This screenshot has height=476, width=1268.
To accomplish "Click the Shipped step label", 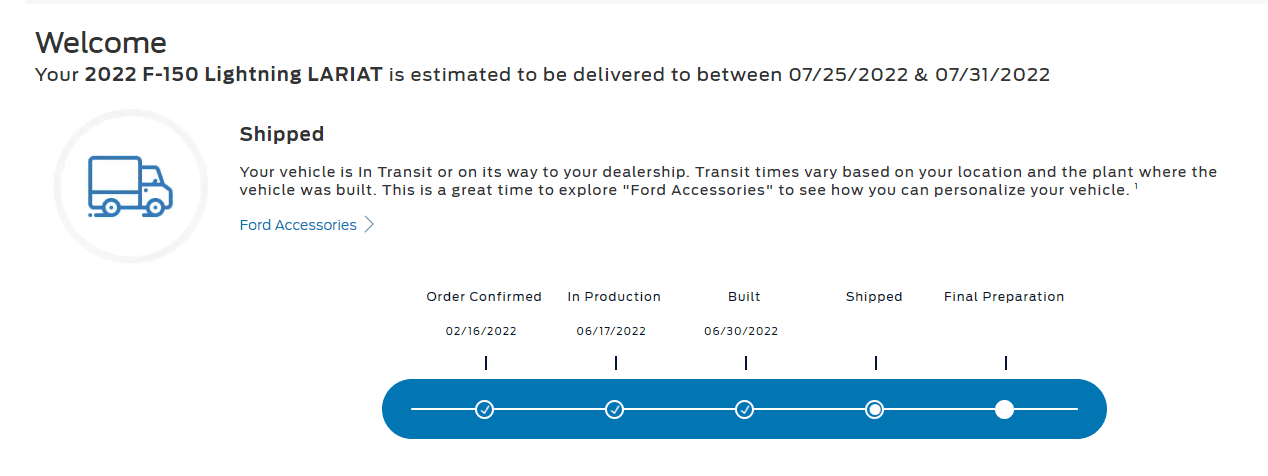I will point(874,297).
